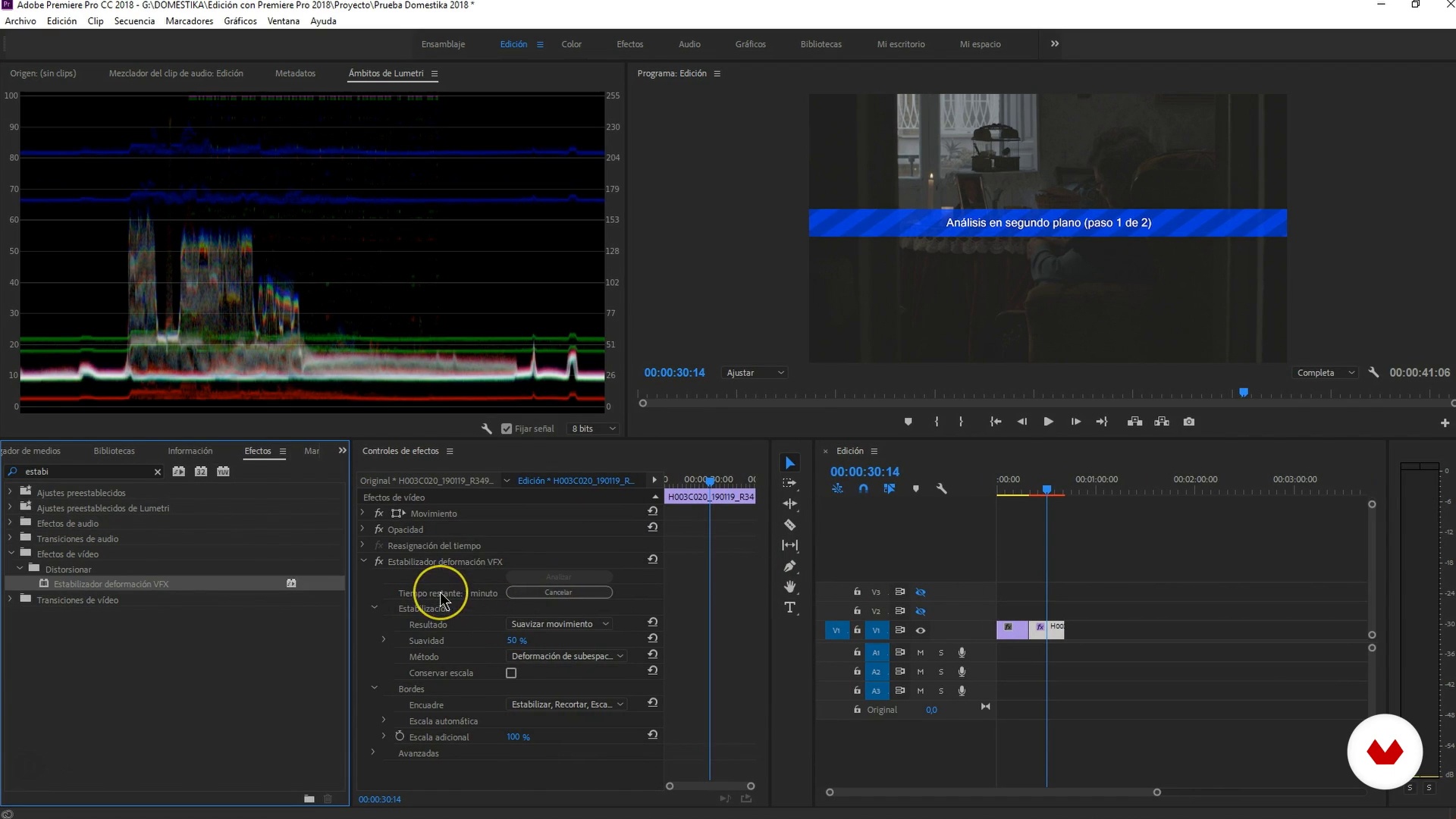Open Metadatos panel tab
1456x819 pixels.
(295, 74)
